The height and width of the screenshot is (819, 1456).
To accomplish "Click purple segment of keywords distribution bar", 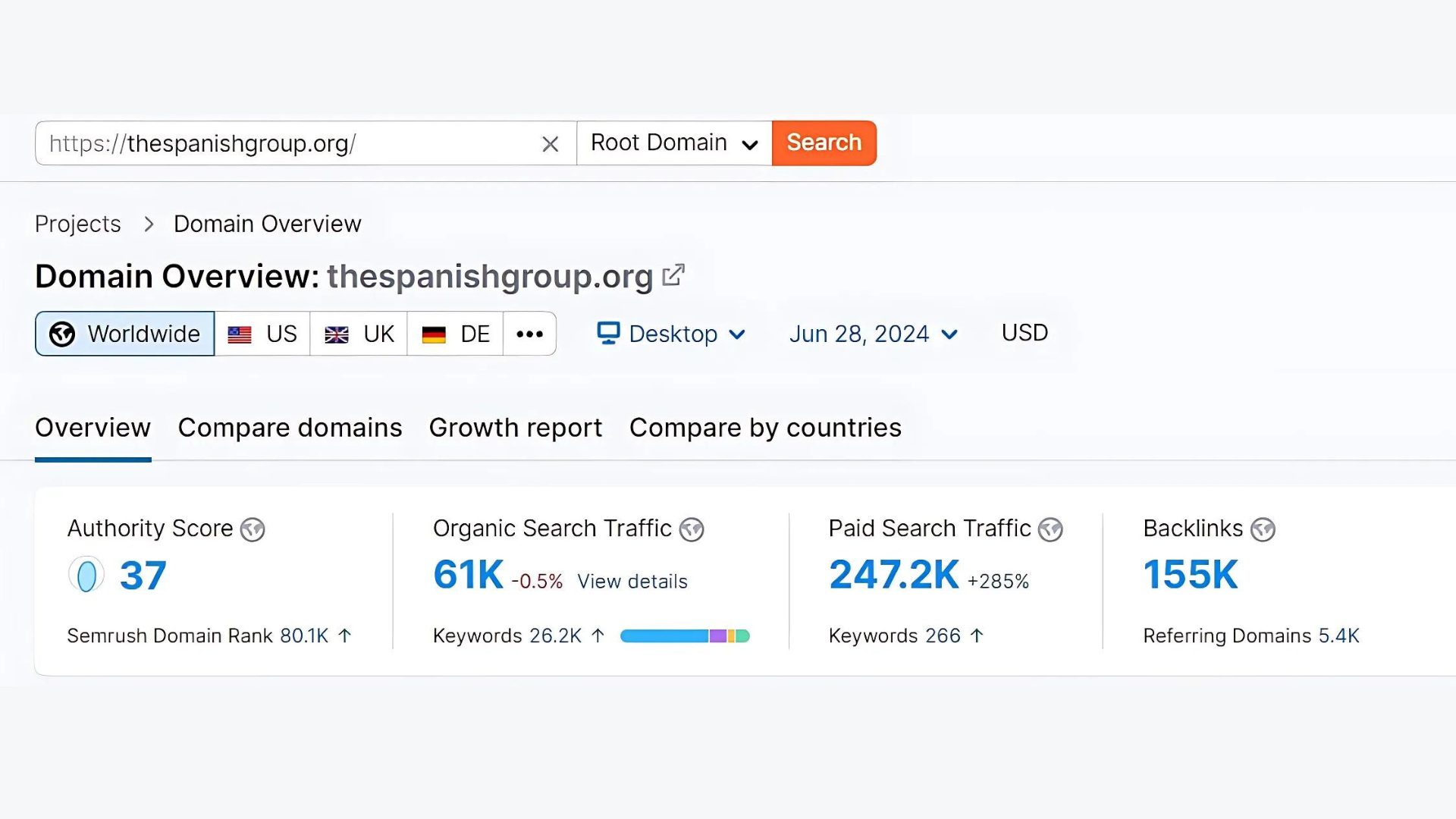I will coord(718,636).
